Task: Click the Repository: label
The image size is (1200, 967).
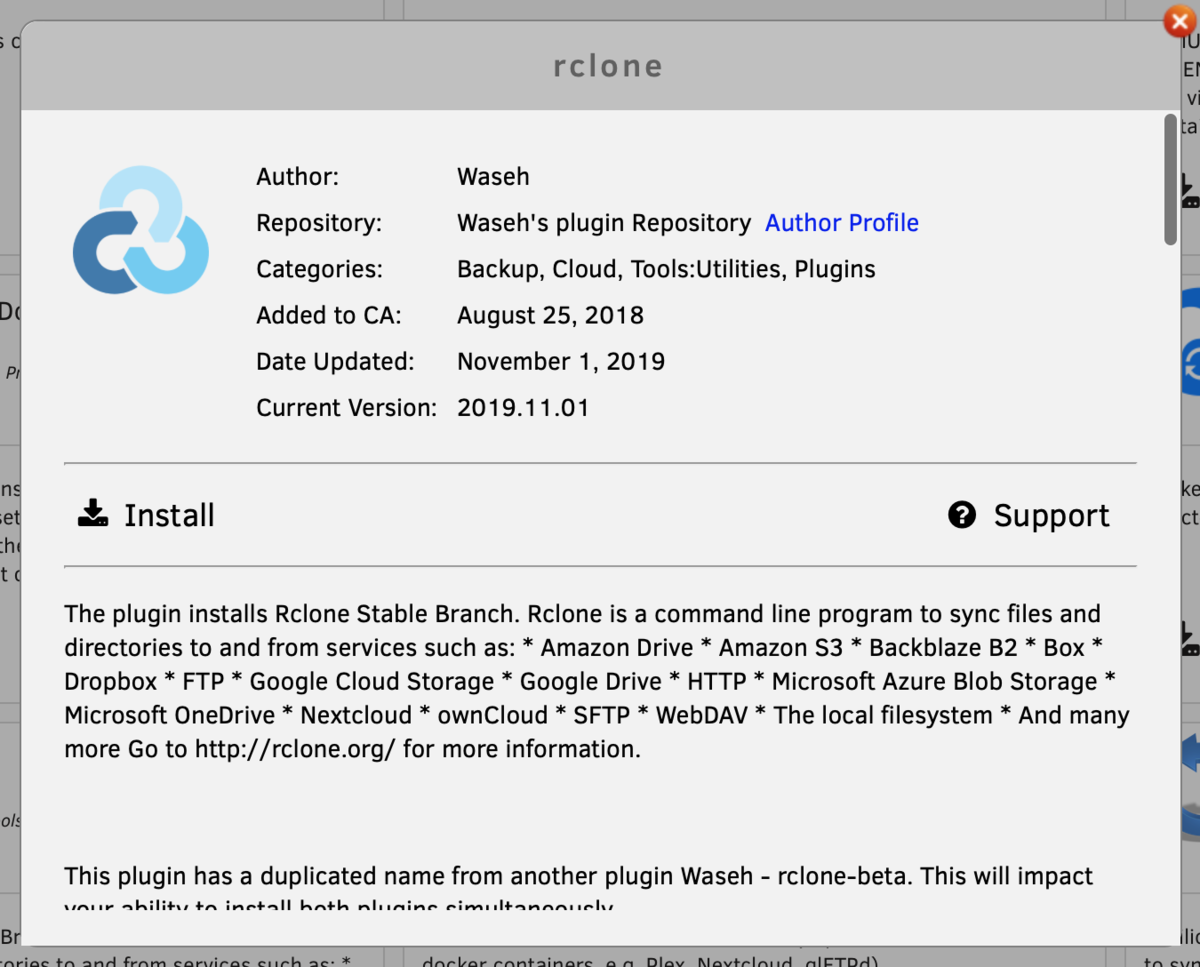Action: pyautogui.click(x=319, y=223)
